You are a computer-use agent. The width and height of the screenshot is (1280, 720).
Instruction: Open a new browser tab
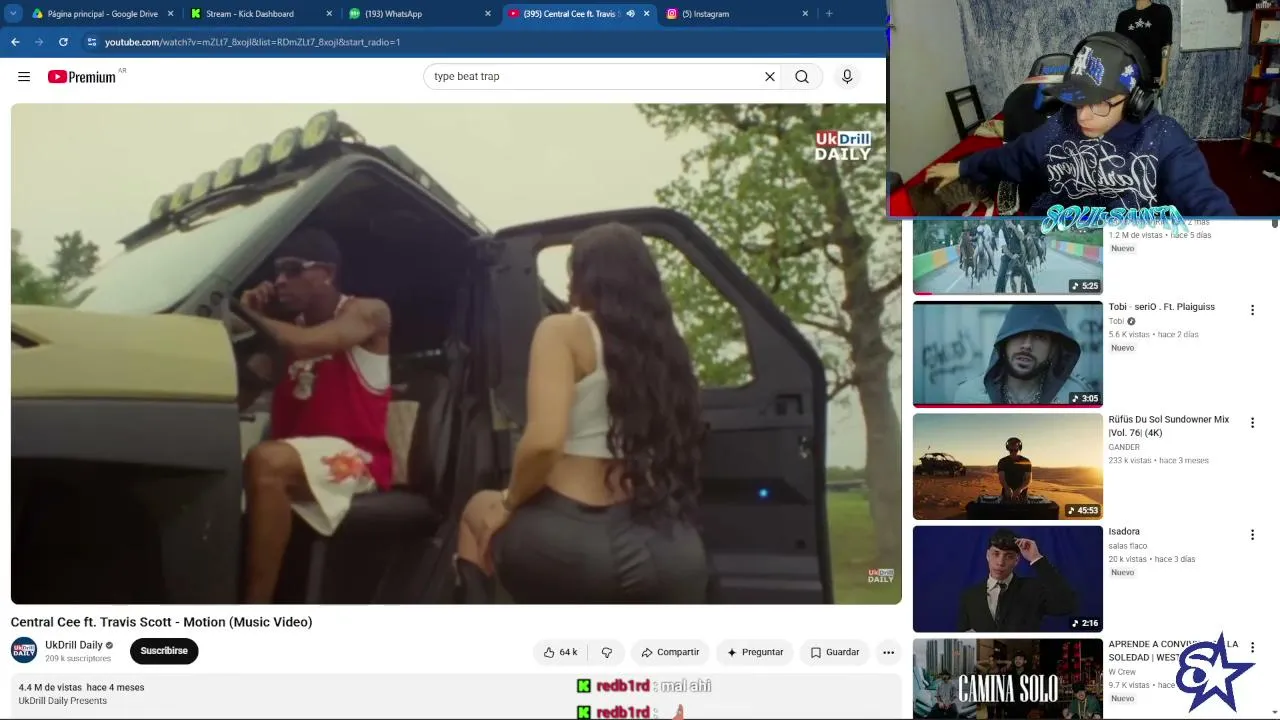[828, 14]
